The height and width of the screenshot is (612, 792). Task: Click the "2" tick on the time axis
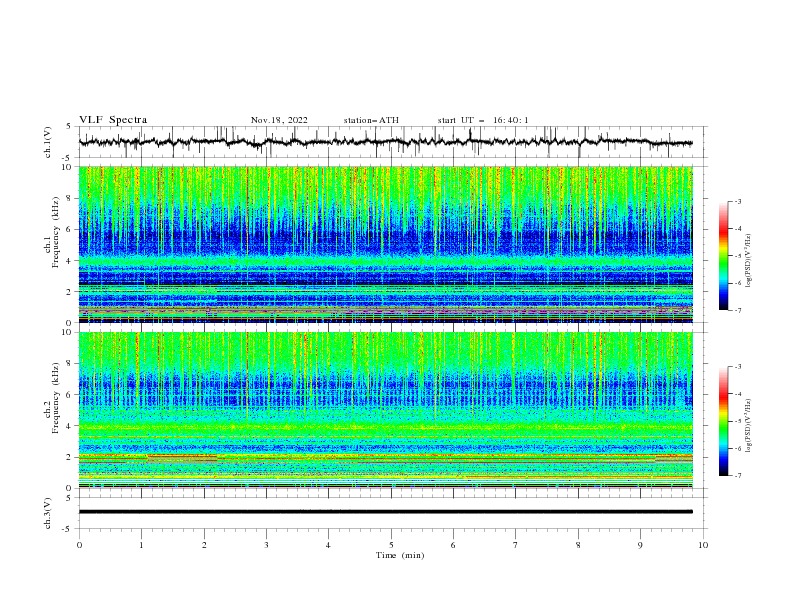click(x=204, y=545)
